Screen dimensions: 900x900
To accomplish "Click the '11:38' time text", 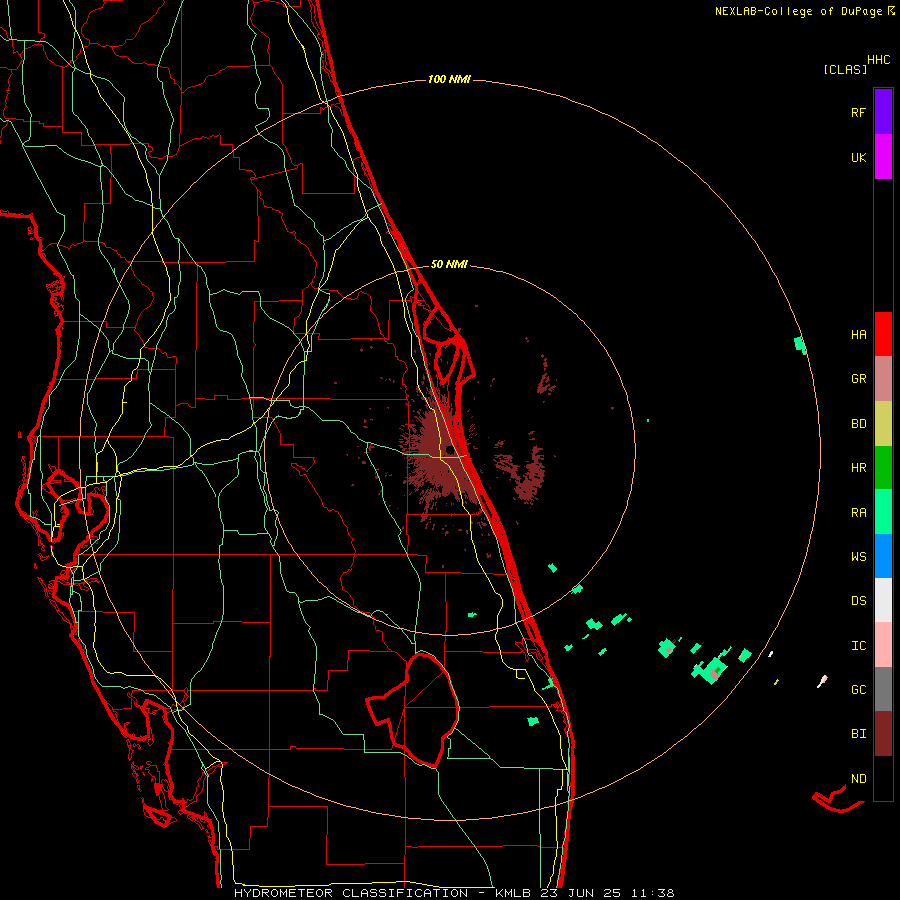I will point(653,893).
